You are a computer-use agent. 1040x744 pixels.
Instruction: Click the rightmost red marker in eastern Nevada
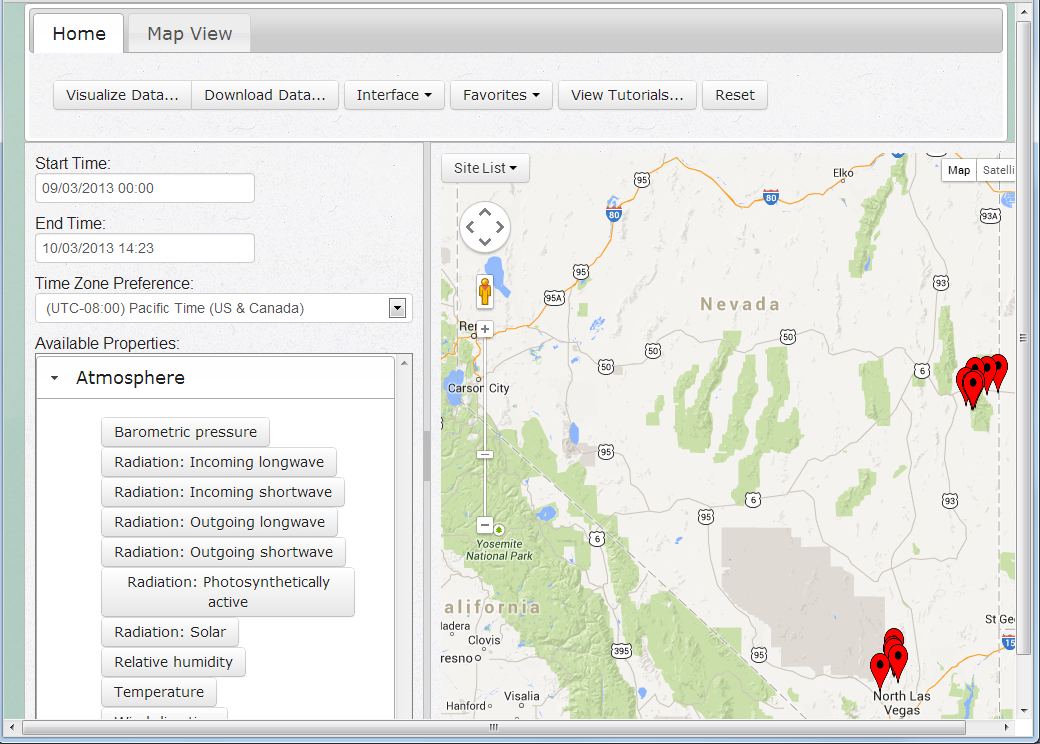tap(997, 368)
